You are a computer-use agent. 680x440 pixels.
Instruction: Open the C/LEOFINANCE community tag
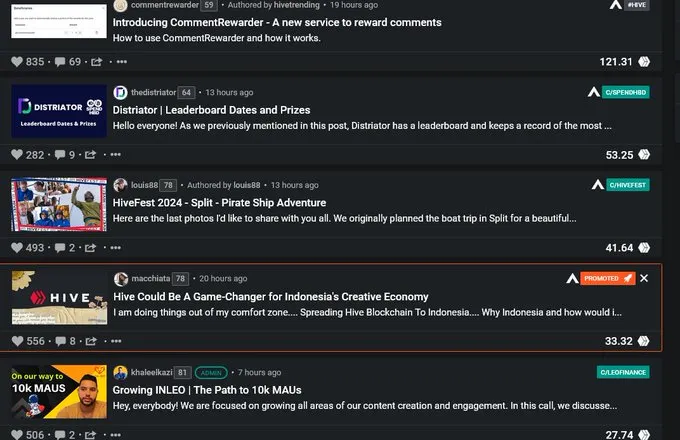623,372
